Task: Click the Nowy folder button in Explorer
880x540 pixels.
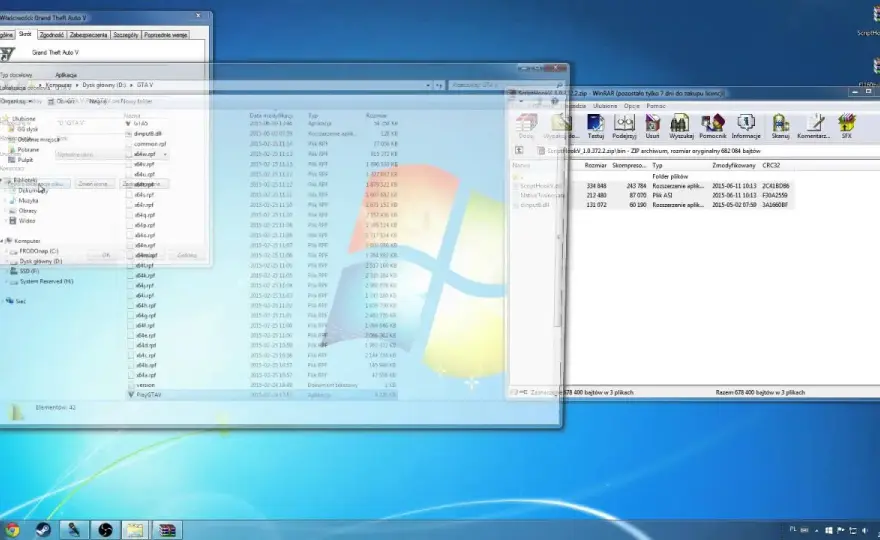Action: click(136, 102)
